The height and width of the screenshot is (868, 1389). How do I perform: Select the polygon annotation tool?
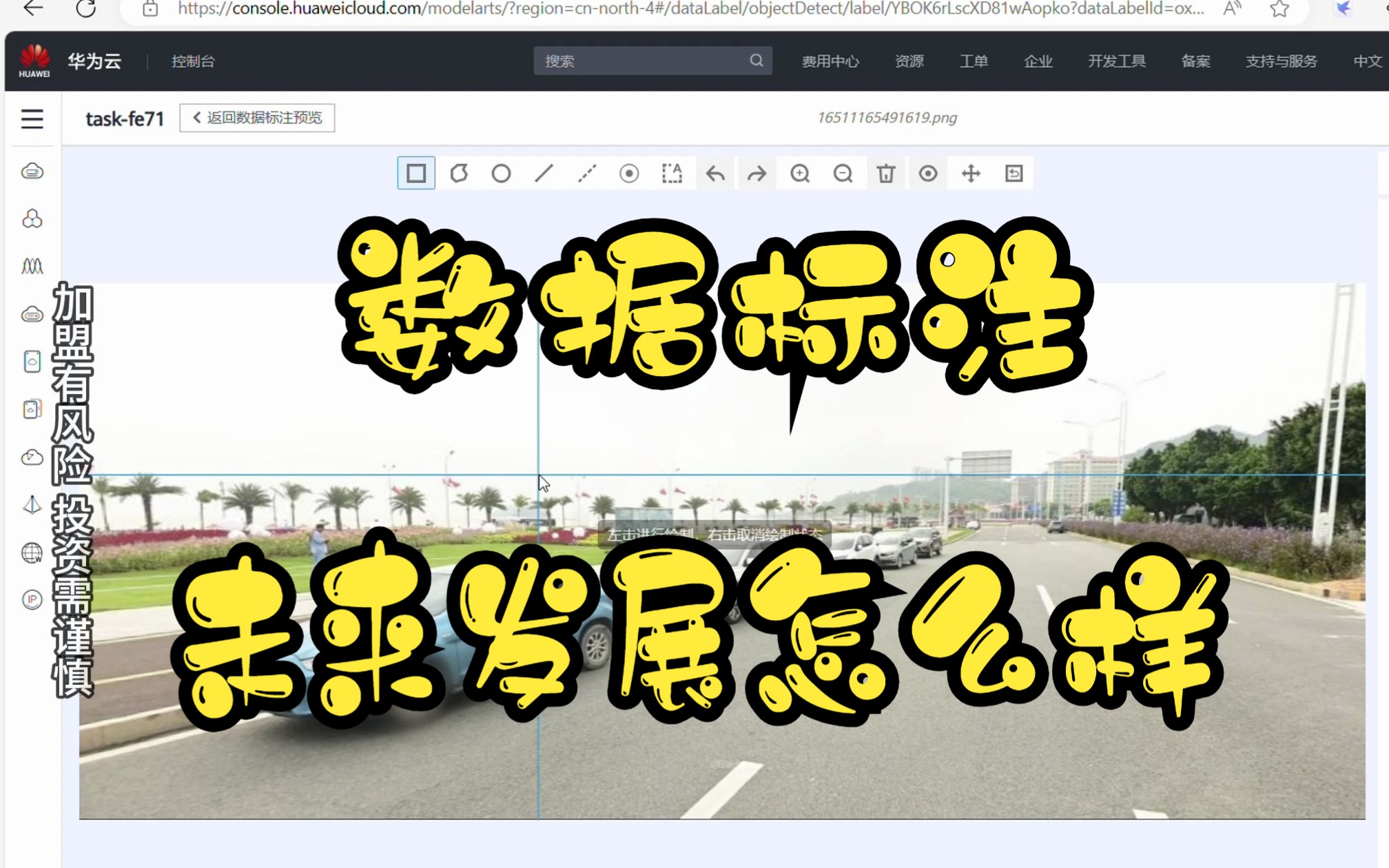point(458,174)
